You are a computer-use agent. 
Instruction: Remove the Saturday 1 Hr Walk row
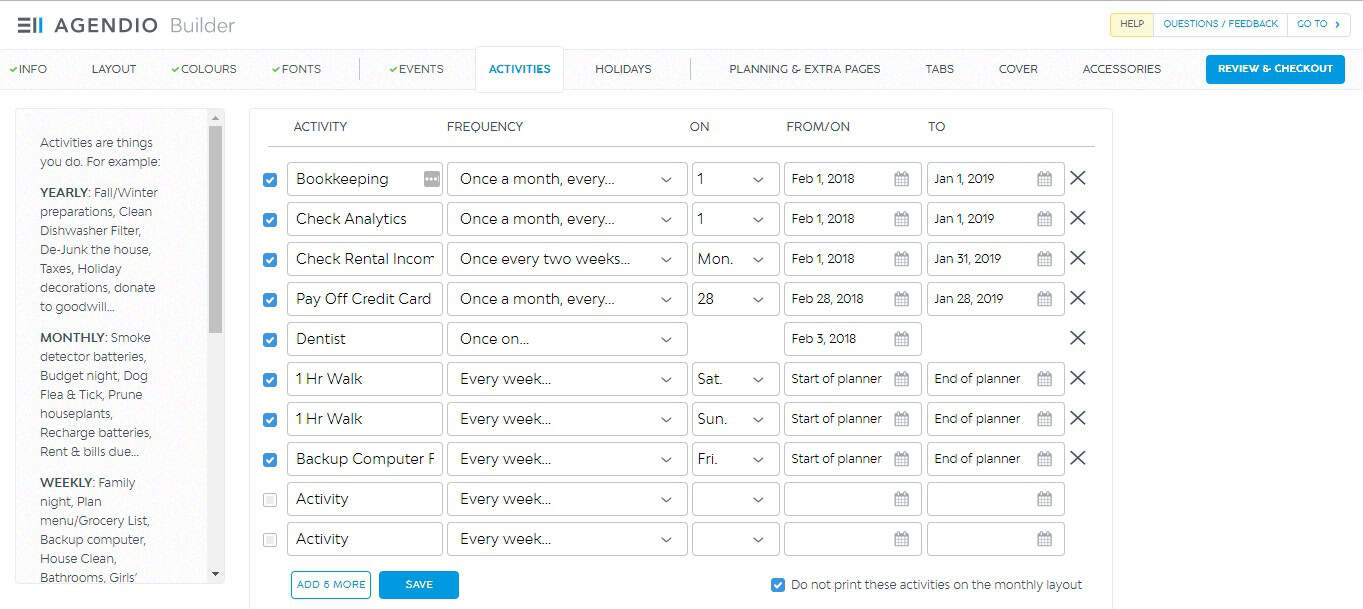(1077, 378)
